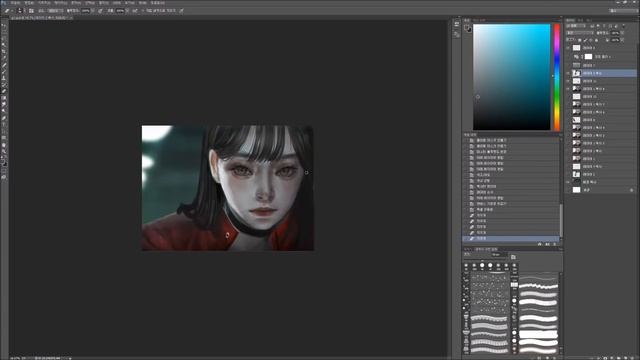Click the History panel vertical scrollbar
Viewport: 640px width, 360px height.
click(561, 220)
